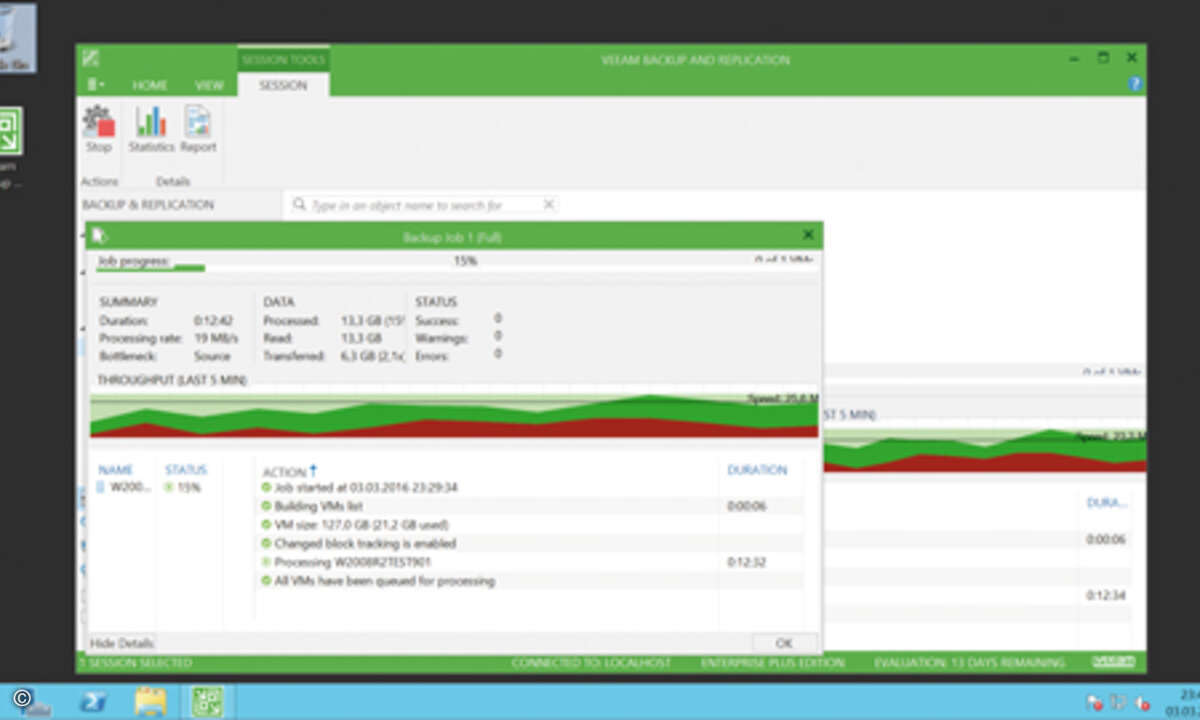Image resolution: width=1200 pixels, height=720 pixels.
Task: Click 'EVALUATION: 13 DAYS REMAINING' status text
Action: point(969,662)
